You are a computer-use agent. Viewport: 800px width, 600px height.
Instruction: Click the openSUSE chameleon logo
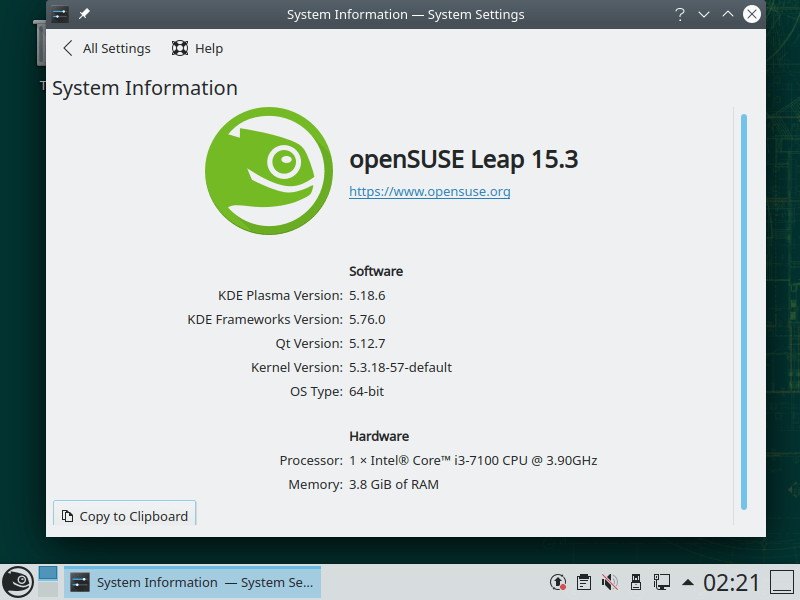pos(269,171)
